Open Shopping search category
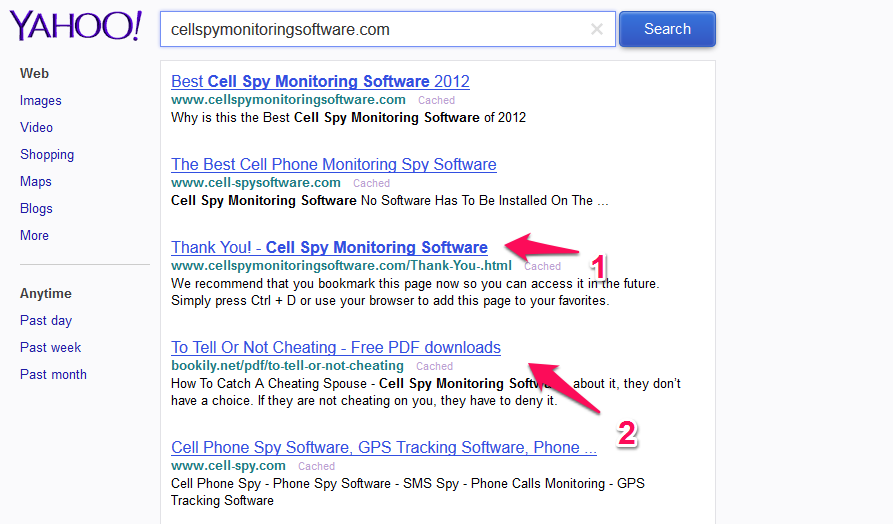This screenshot has height=524, width=893. click(47, 155)
